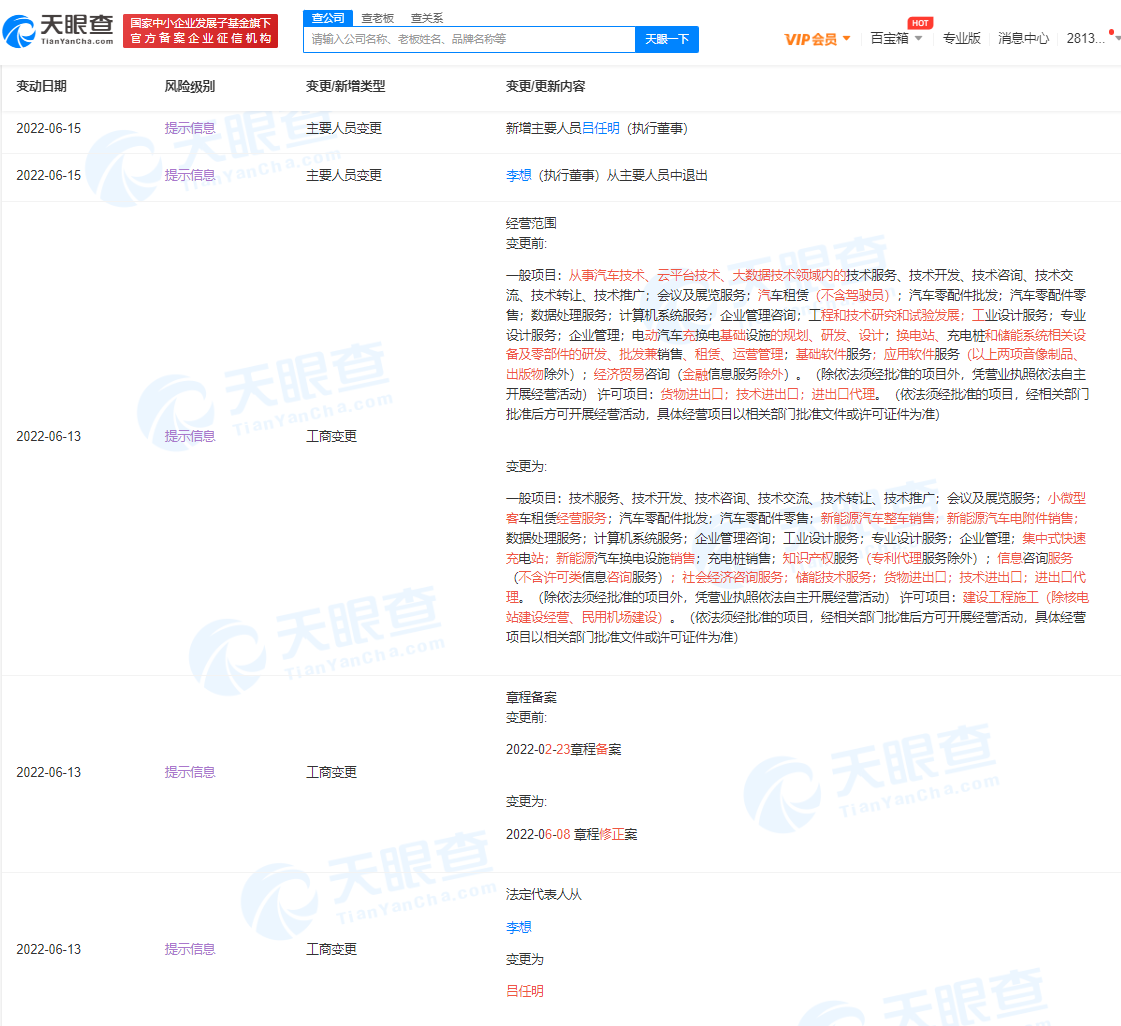Open 吕任明 link in 新增主要人员 row
1121x1026 pixels.
tap(601, 129)
